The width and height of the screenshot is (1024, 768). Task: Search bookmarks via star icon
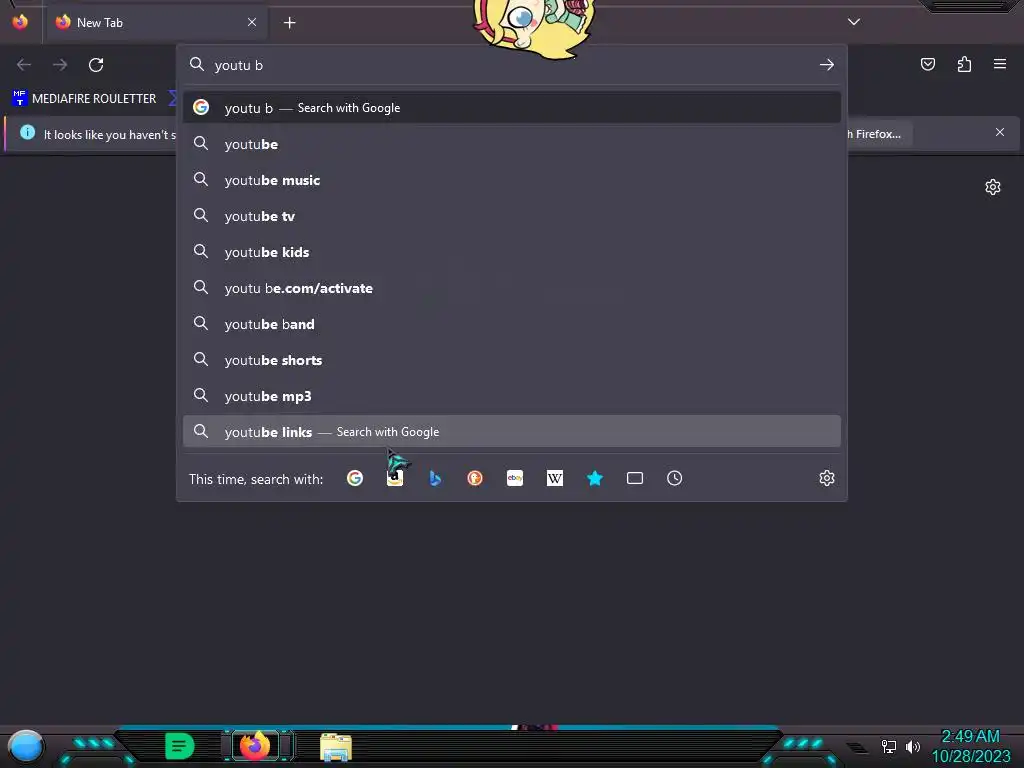point(595,478)
